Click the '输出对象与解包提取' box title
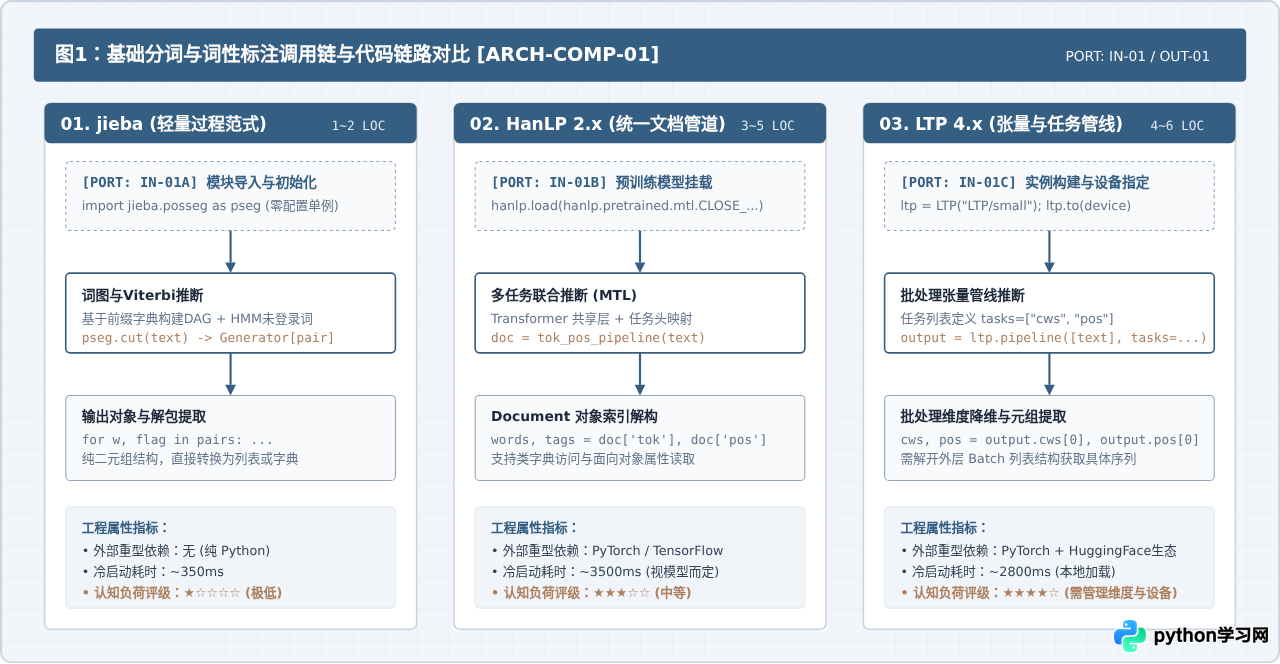 (144, 417)
